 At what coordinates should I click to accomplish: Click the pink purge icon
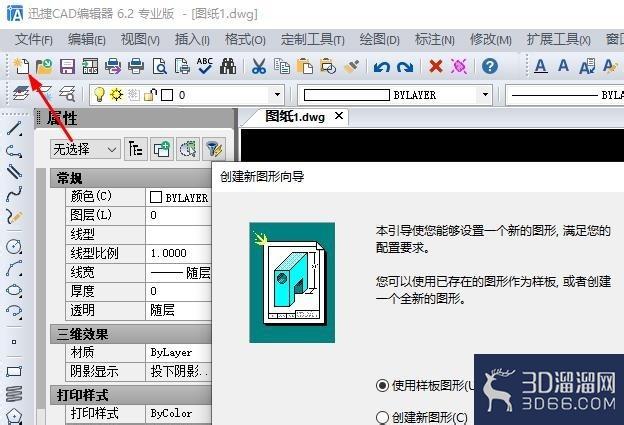click(458, 66)
